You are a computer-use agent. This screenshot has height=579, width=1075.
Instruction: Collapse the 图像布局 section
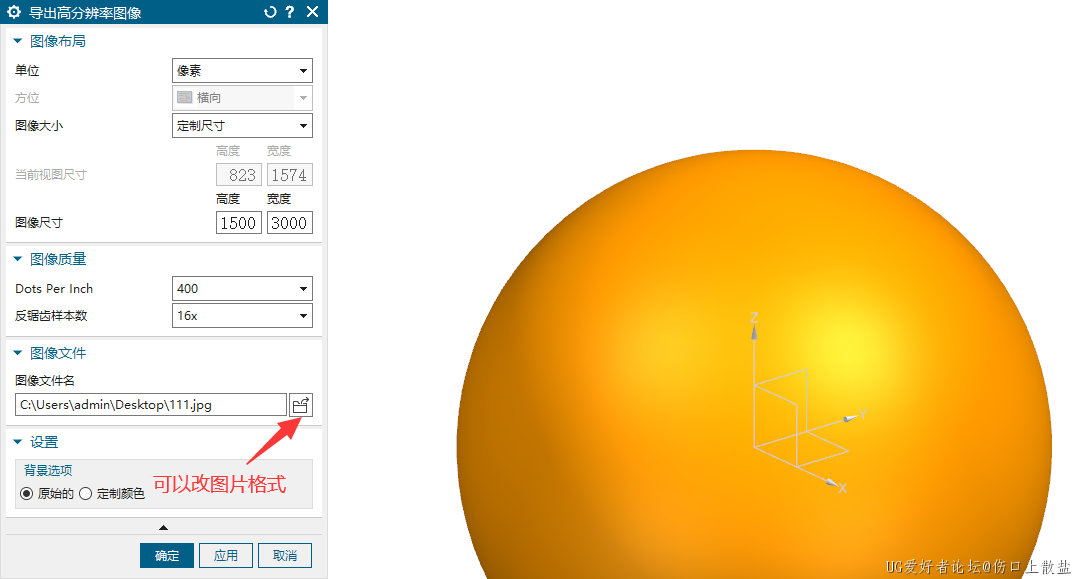17,41
